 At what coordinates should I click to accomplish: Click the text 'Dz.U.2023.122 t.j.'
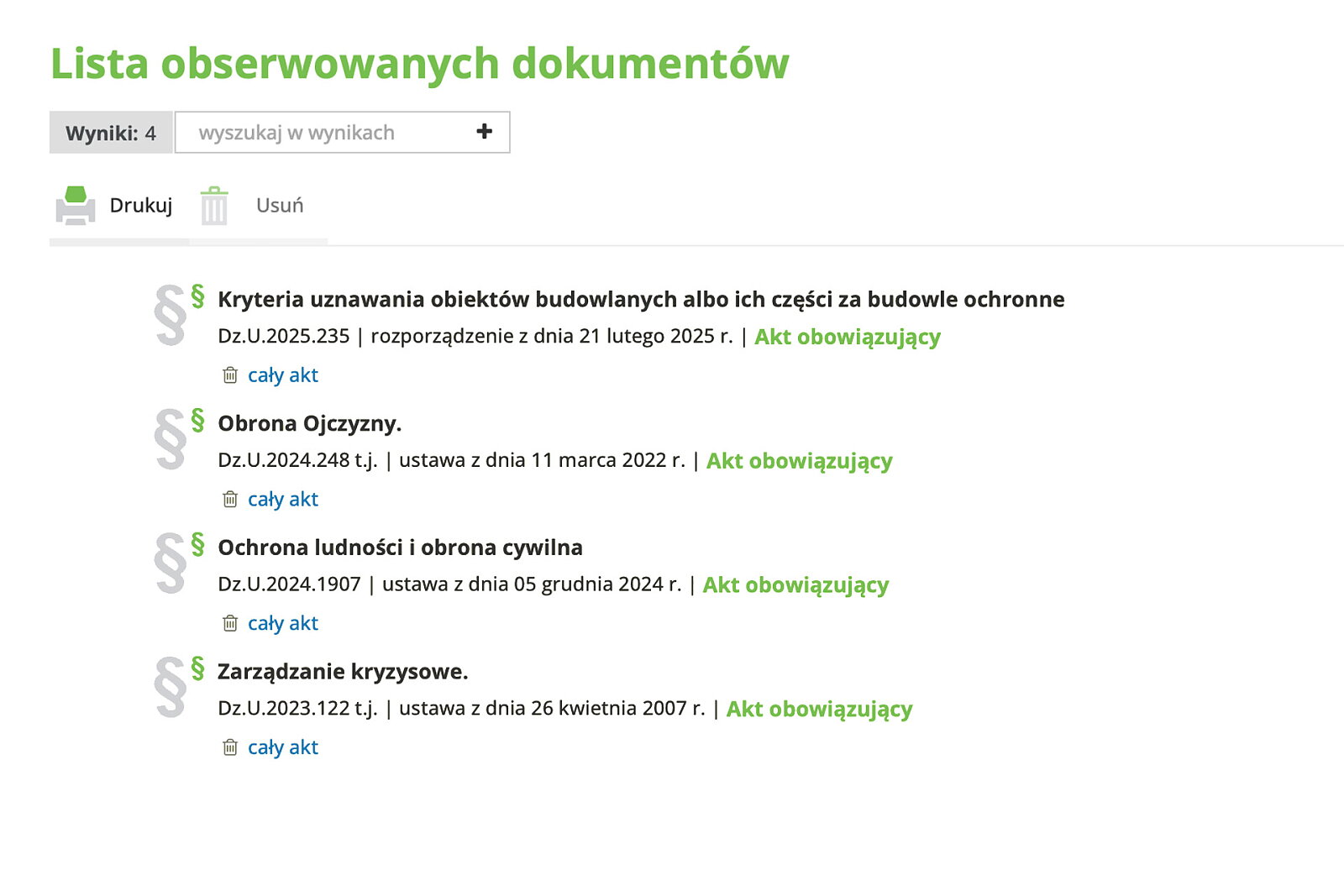[x=297, y=709]
